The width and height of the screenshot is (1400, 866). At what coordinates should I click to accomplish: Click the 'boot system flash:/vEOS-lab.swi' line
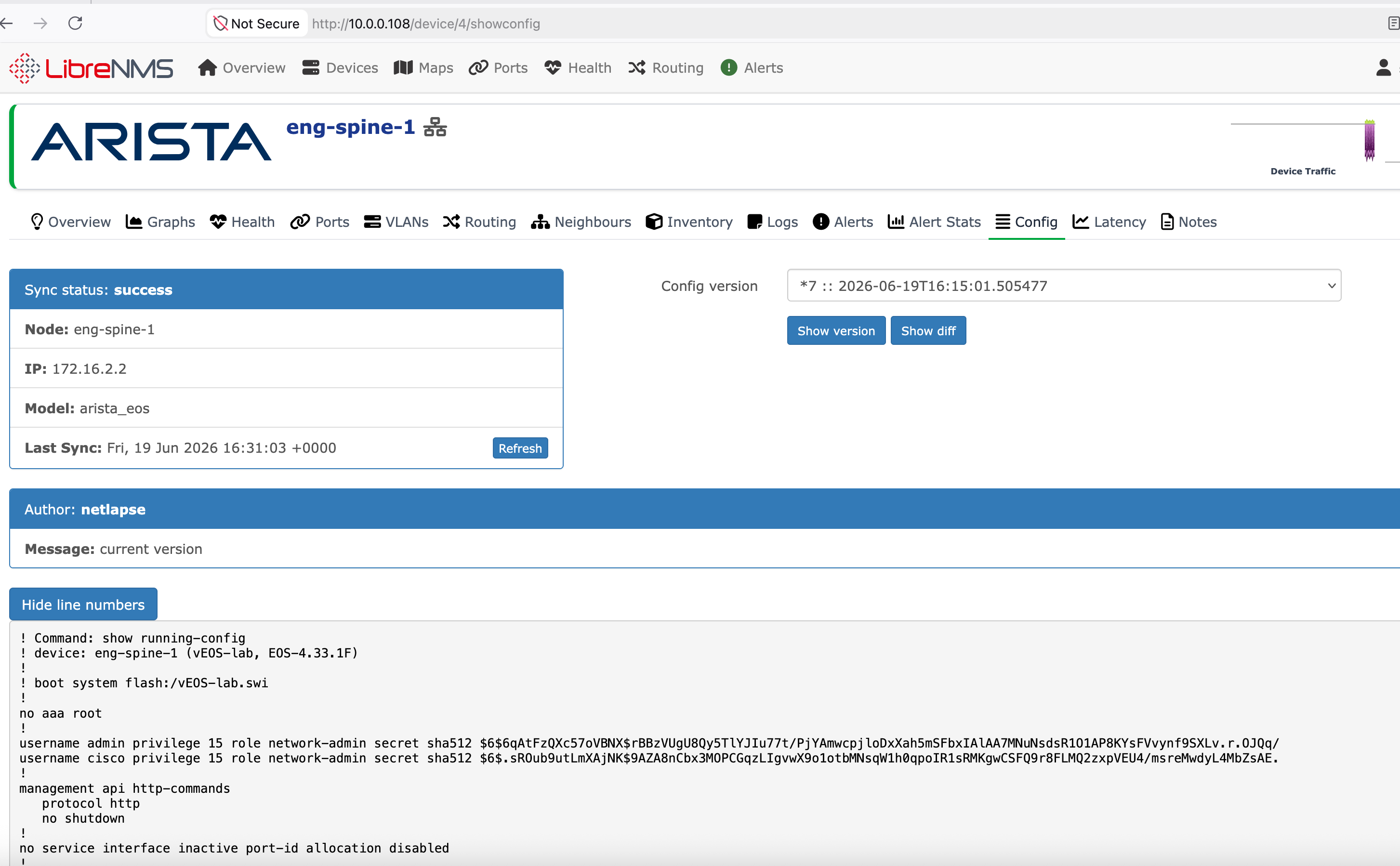(144, 682)
